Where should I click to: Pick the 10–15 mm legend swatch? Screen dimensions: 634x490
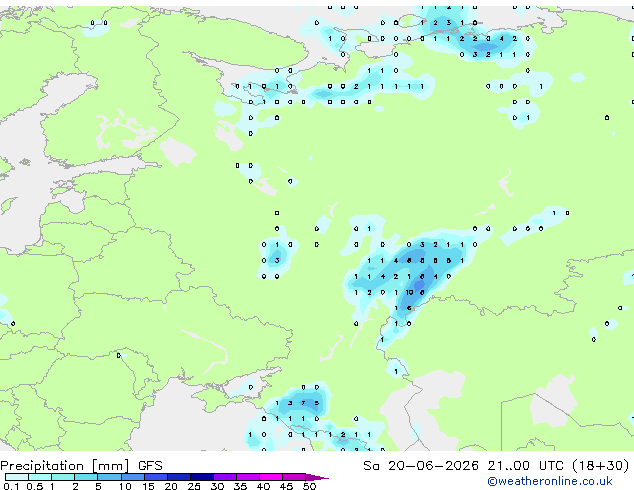[132, 477]
